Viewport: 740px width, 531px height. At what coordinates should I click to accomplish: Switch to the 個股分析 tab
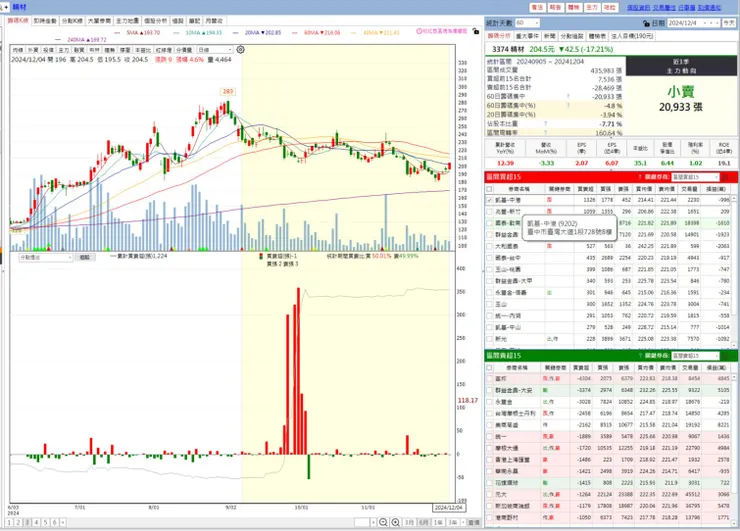click(x=155, y=21)
